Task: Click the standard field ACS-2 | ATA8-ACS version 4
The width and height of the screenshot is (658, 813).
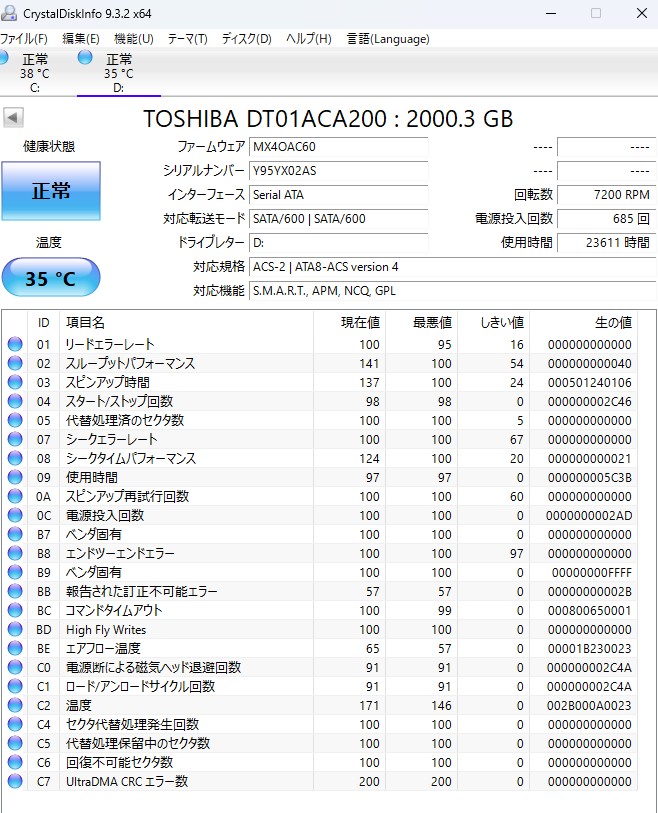Action: pos(453,267)
